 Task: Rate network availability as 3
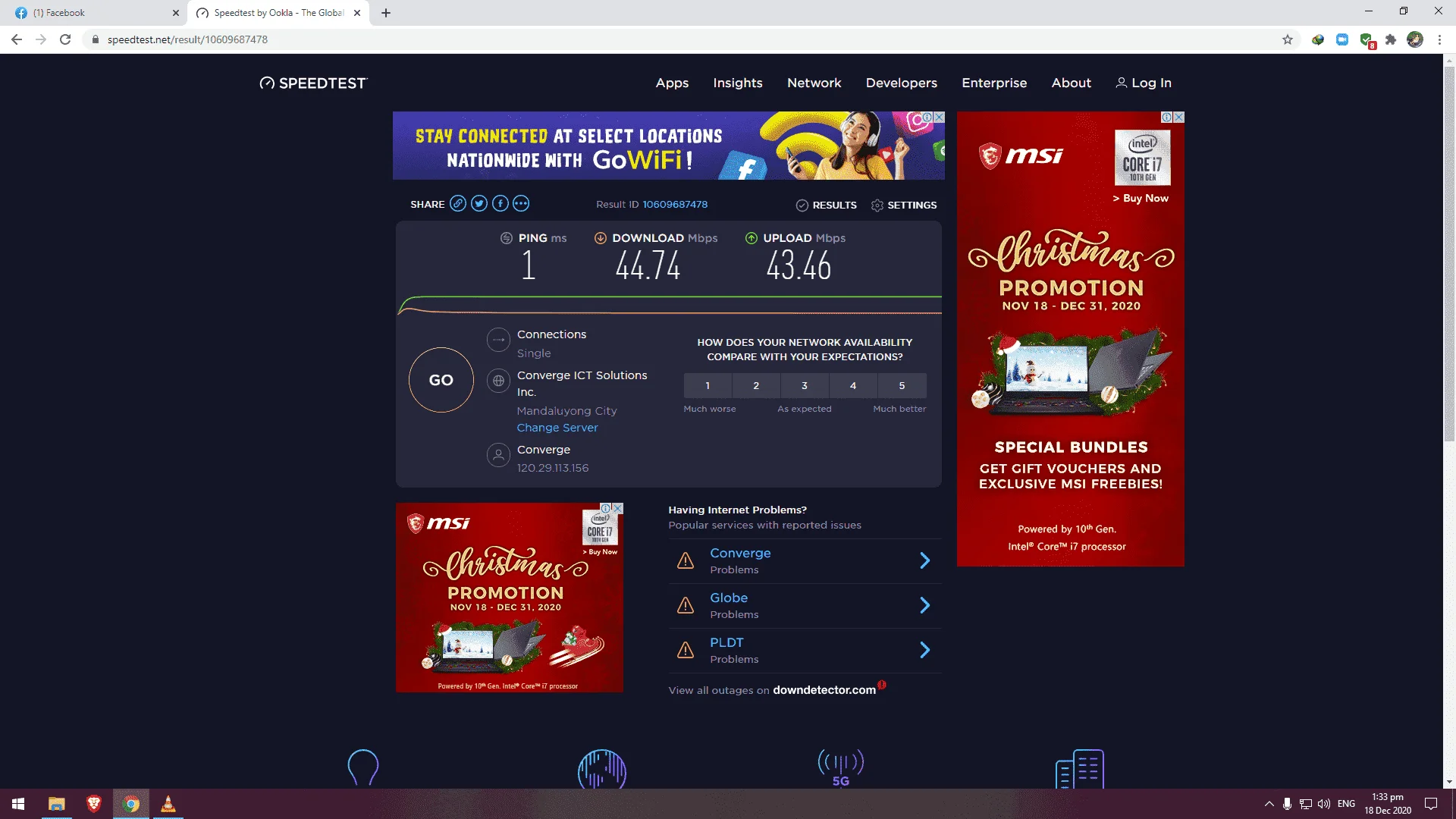coord(805,386)
